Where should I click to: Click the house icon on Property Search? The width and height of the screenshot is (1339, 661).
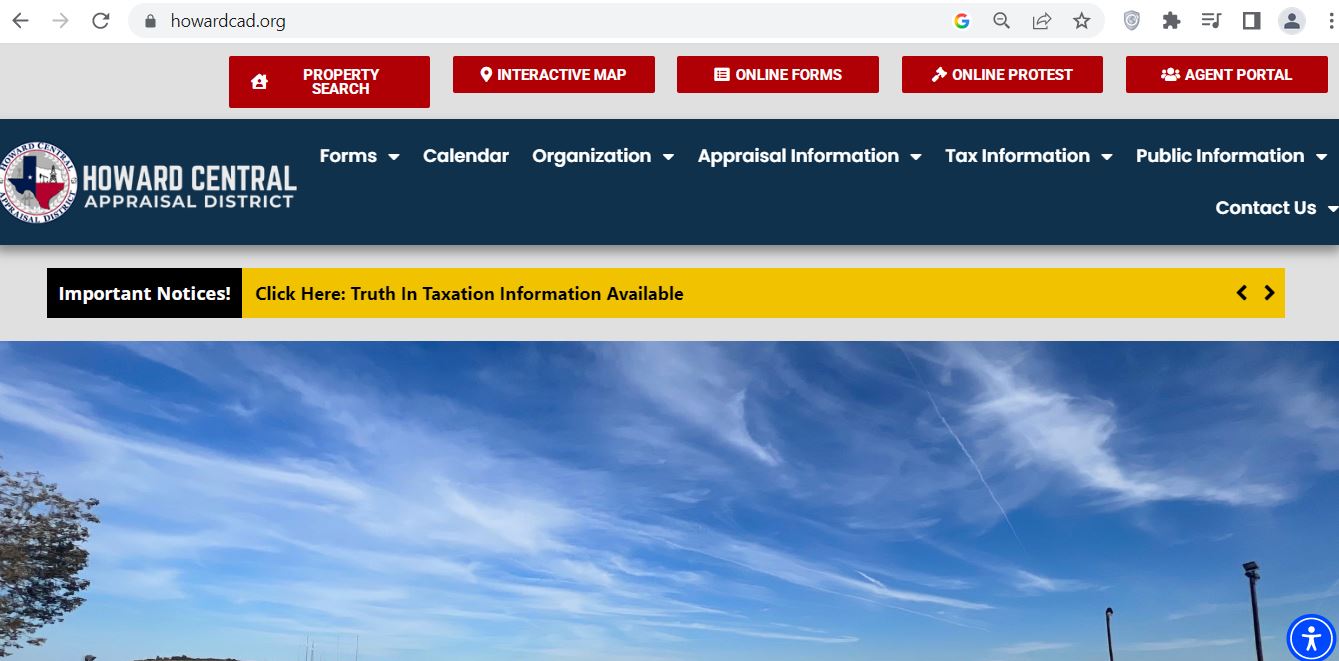260,82
